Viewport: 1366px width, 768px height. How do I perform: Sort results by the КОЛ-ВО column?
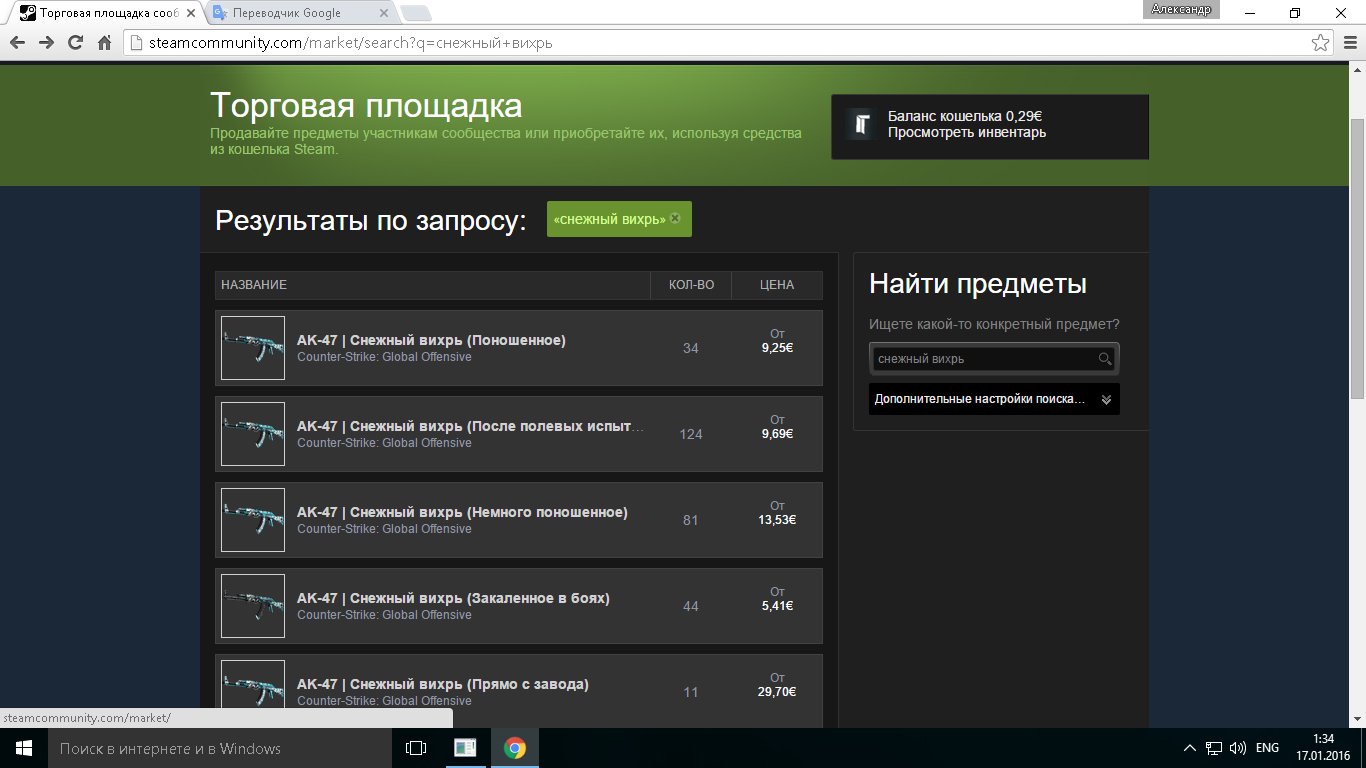click(691, 285)
